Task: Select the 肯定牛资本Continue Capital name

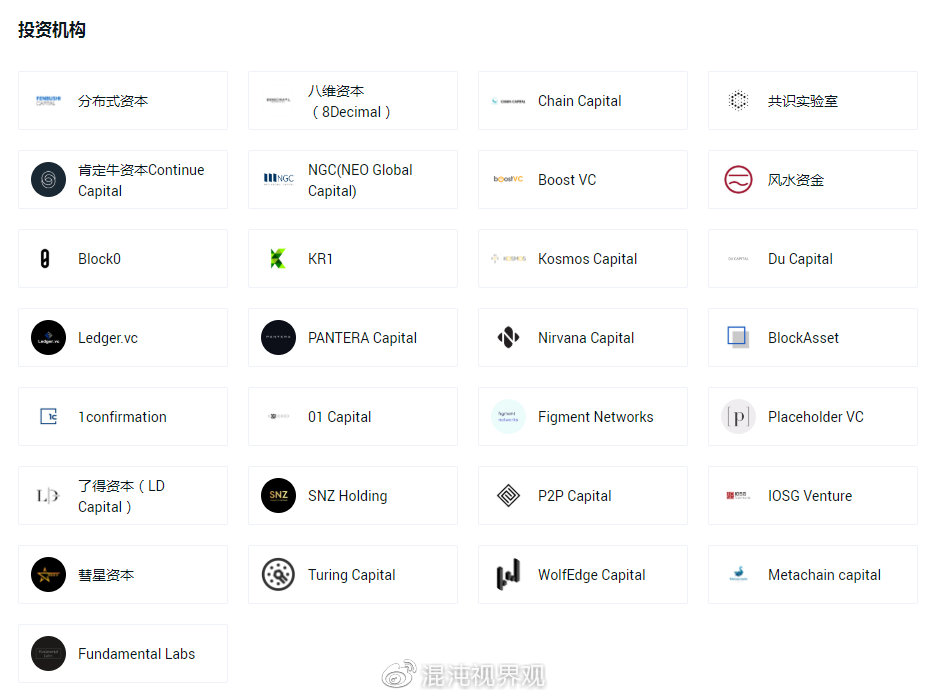Action: pos(141,180)
